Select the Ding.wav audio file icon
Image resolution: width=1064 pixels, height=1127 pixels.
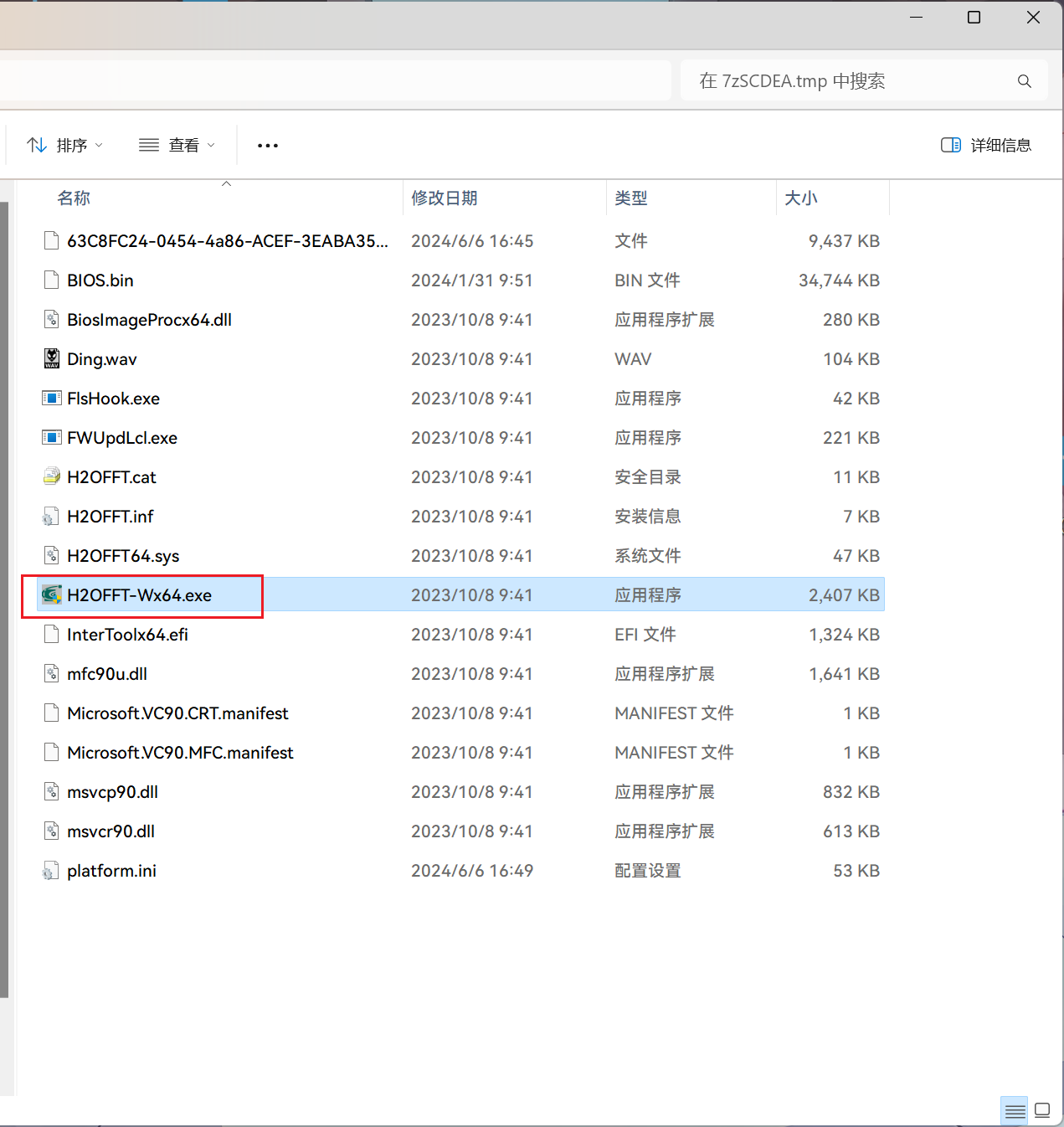pyautogui.click(x=52, y=359)
